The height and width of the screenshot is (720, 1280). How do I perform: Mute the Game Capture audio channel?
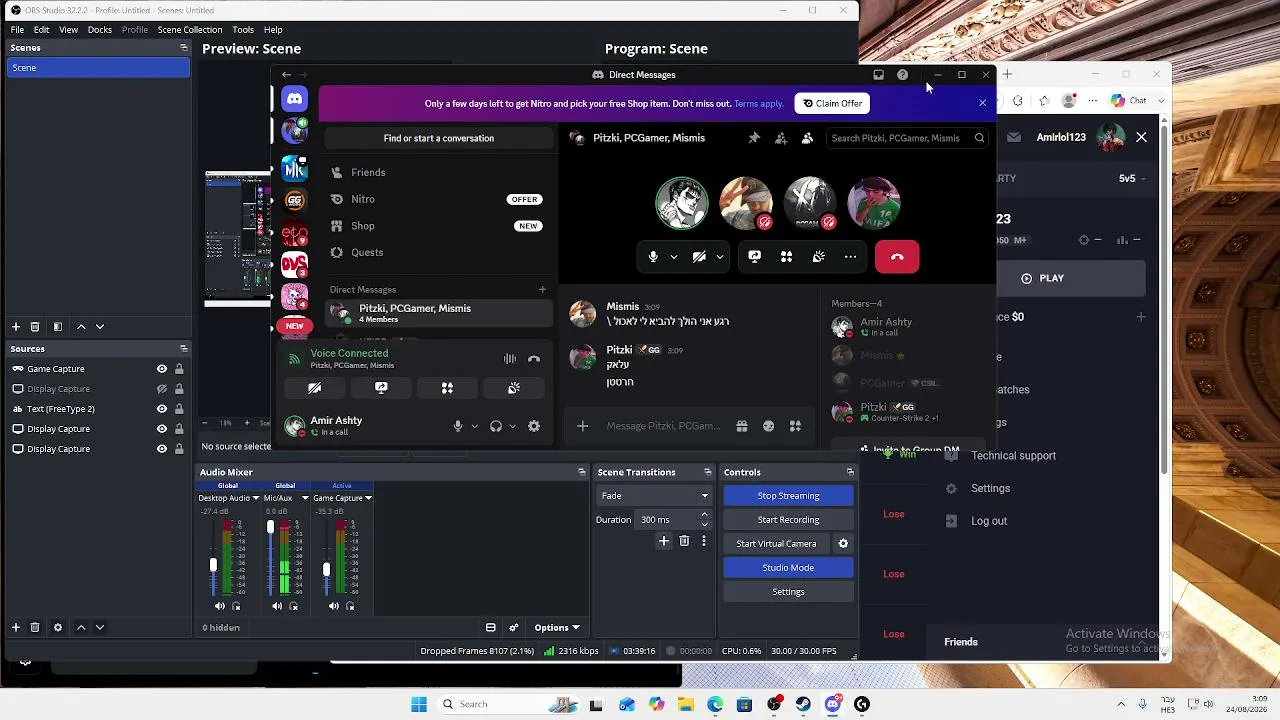coord(334,606)
